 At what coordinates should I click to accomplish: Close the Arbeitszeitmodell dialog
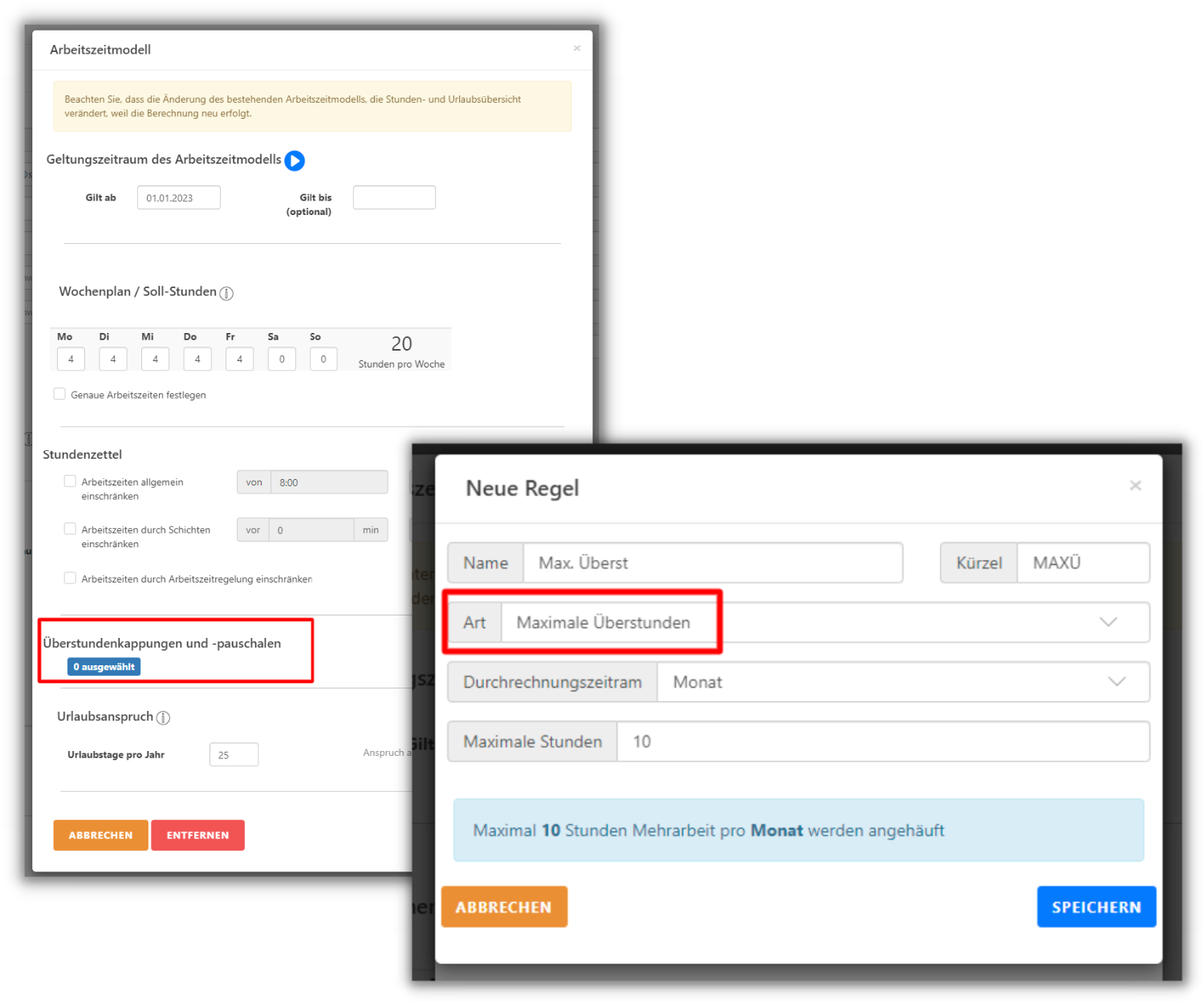(x=576, y=48)
